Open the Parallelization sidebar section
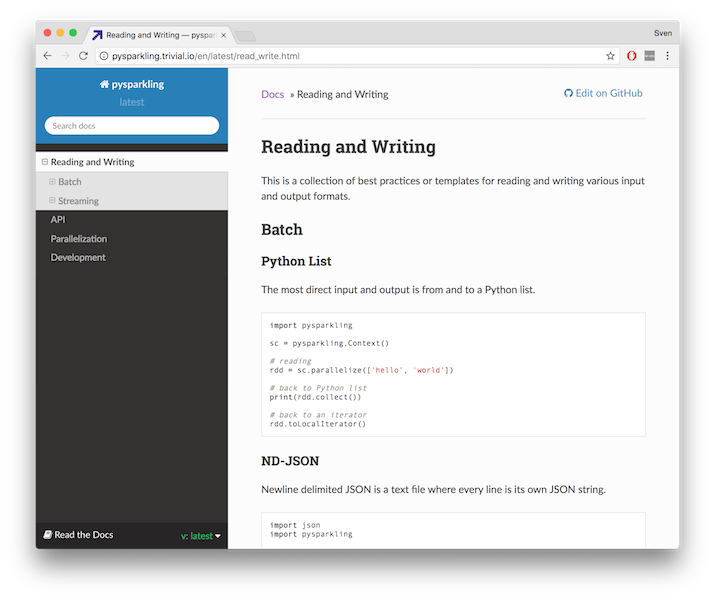Image resolution: width=715 pixels, height=600 pixels. click(x=79, y=239)
